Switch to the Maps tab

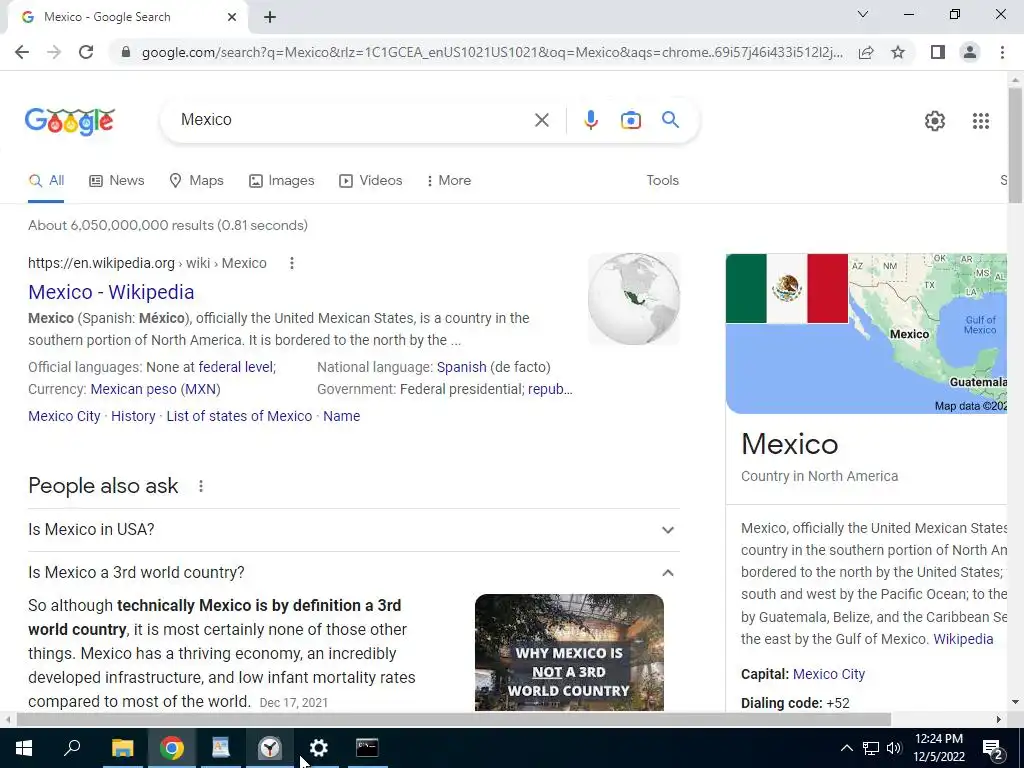(x=196, y=181)
